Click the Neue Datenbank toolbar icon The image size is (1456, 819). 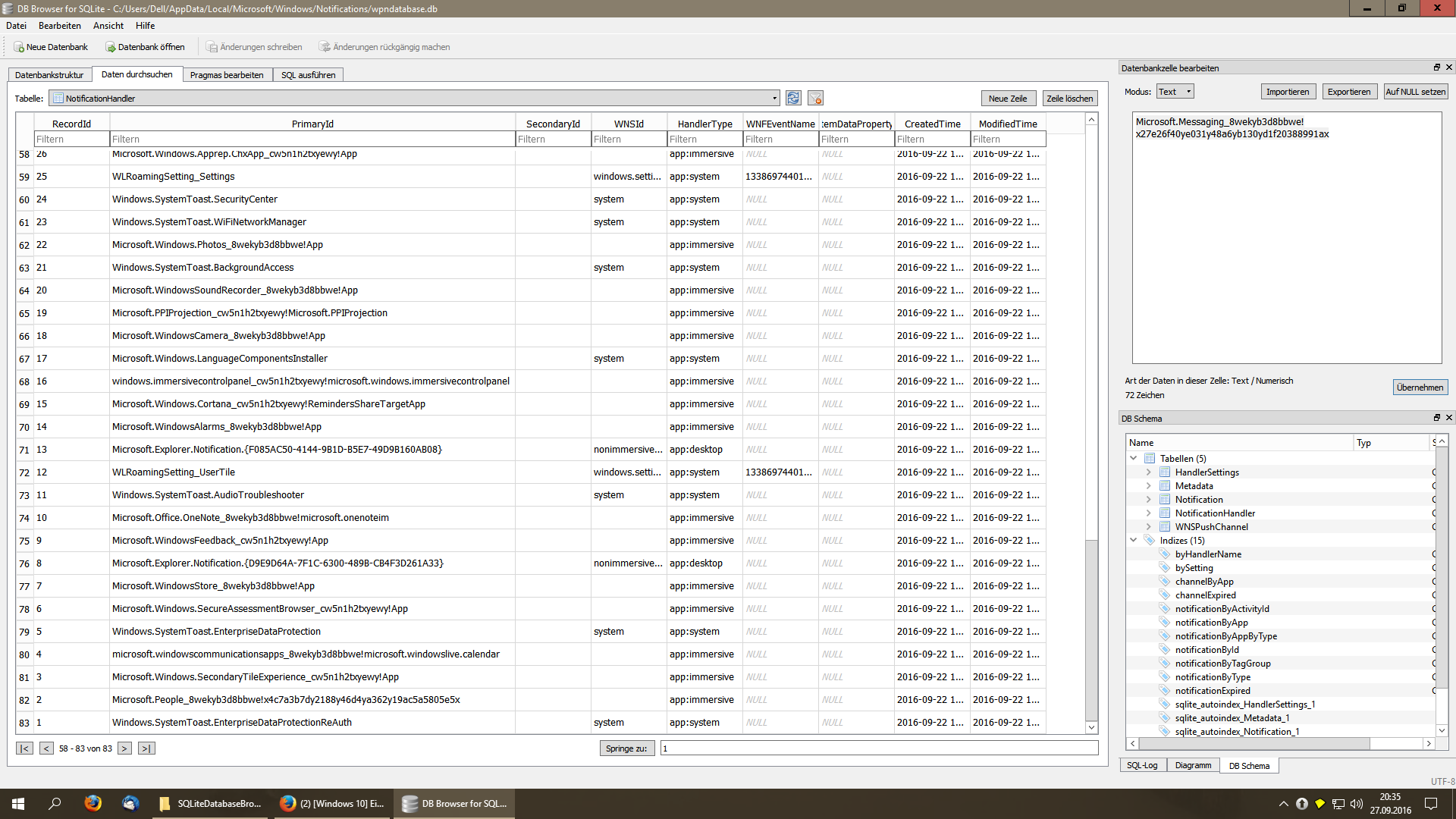[x=19, y=47]
